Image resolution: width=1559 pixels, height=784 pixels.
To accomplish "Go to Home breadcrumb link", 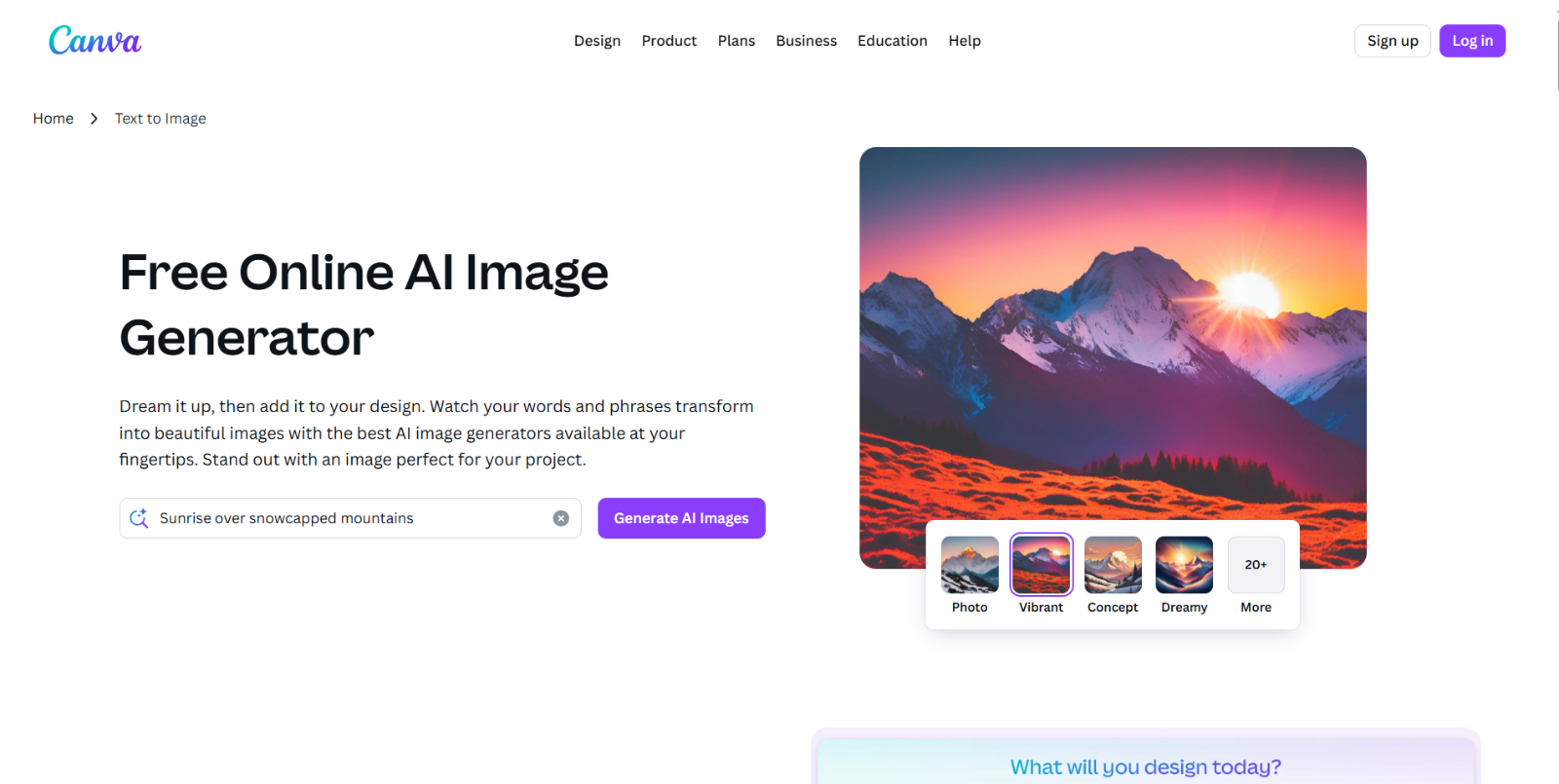I will tap(54, 119).
